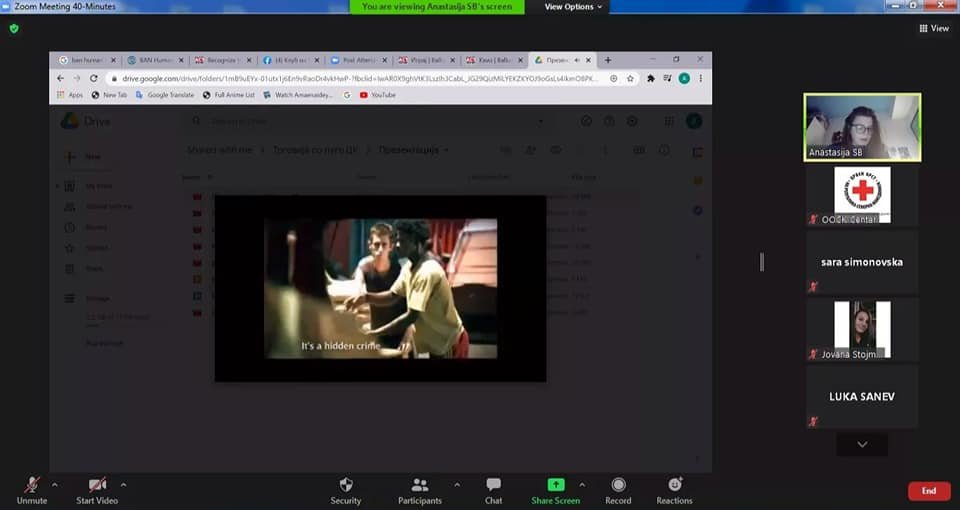Image resolution: width=960 pixels, height=510 pixels.
Task: Expand arrow next to Participants
Action: [x=457, y=485]
